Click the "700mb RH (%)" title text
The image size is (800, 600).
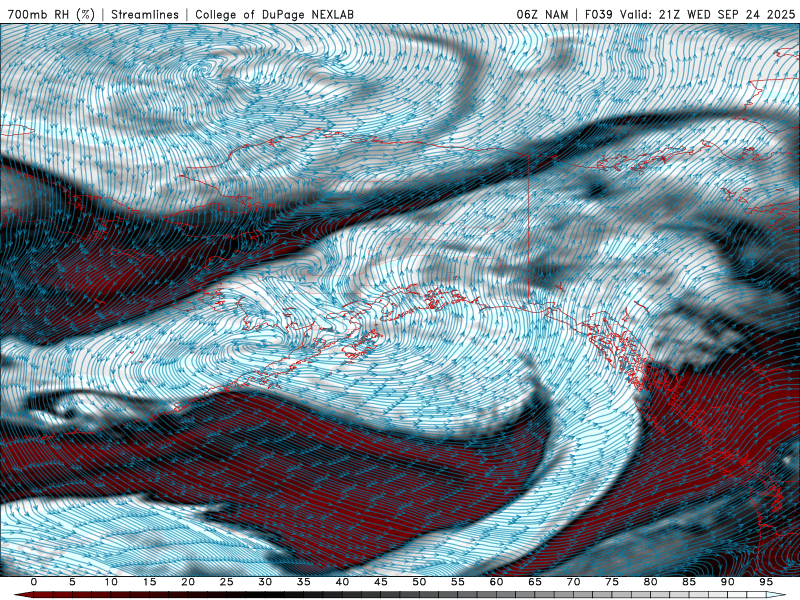click(x=52, y=15)
